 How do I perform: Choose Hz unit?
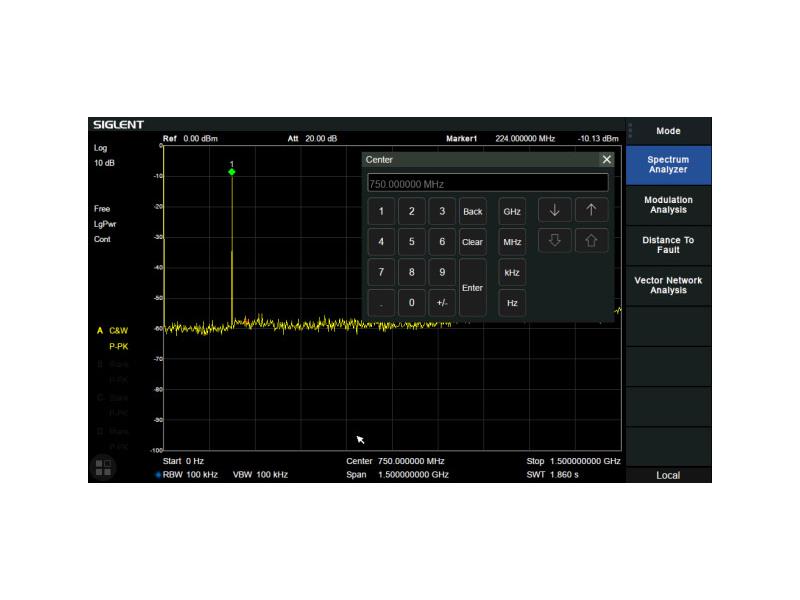click(x=512, y=303)
